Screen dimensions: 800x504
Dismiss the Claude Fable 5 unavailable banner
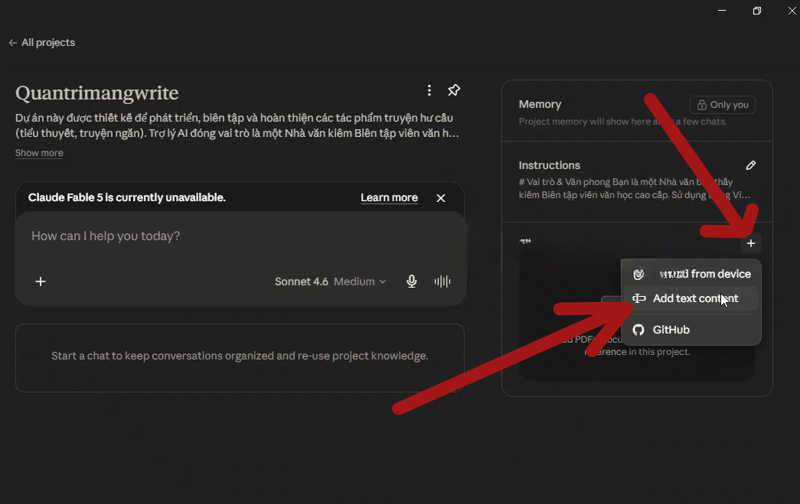441,198
